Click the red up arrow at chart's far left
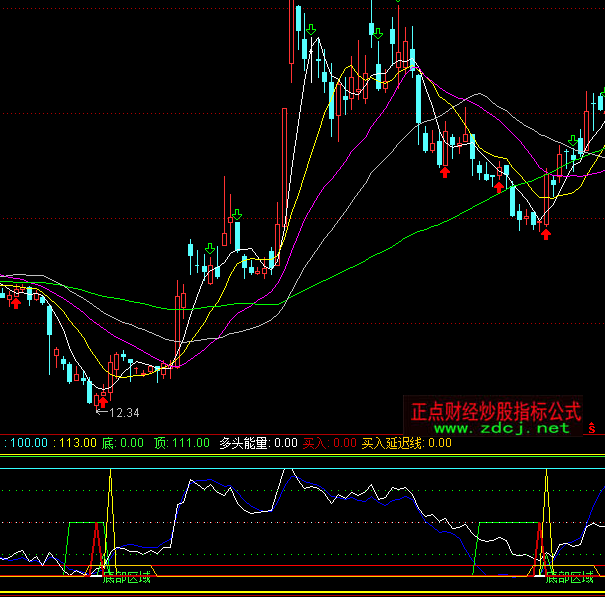 click(x=16, y=302)
